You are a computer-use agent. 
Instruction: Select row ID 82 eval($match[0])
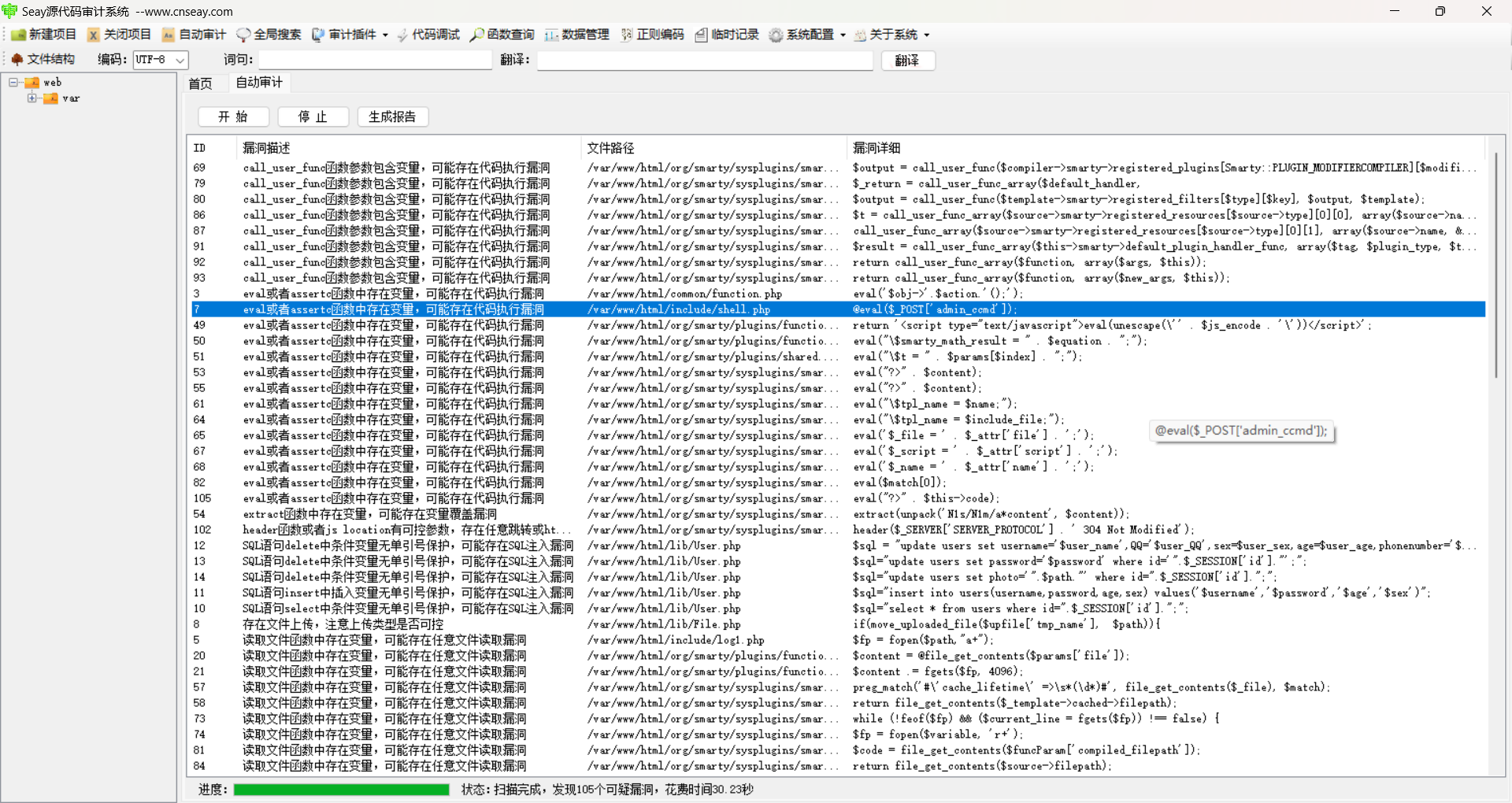pyautogui.click(x=838, y=483)
